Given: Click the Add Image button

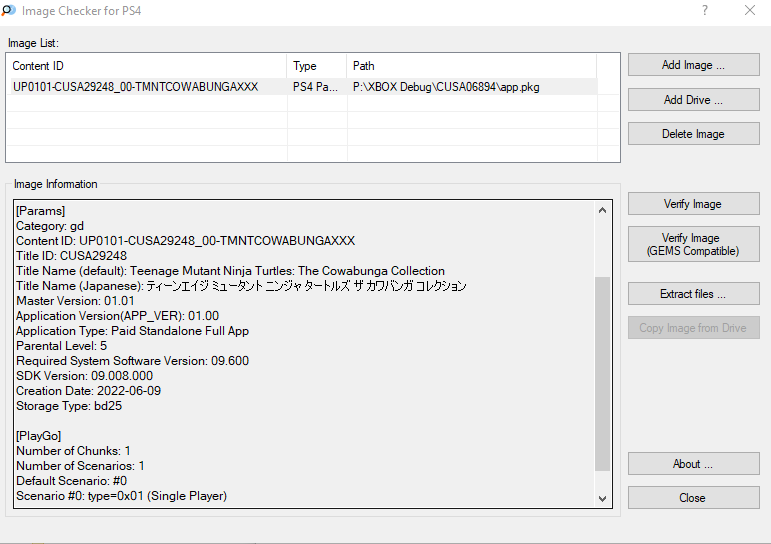Looking at the screenshot, I should click(x=693, y=65).
